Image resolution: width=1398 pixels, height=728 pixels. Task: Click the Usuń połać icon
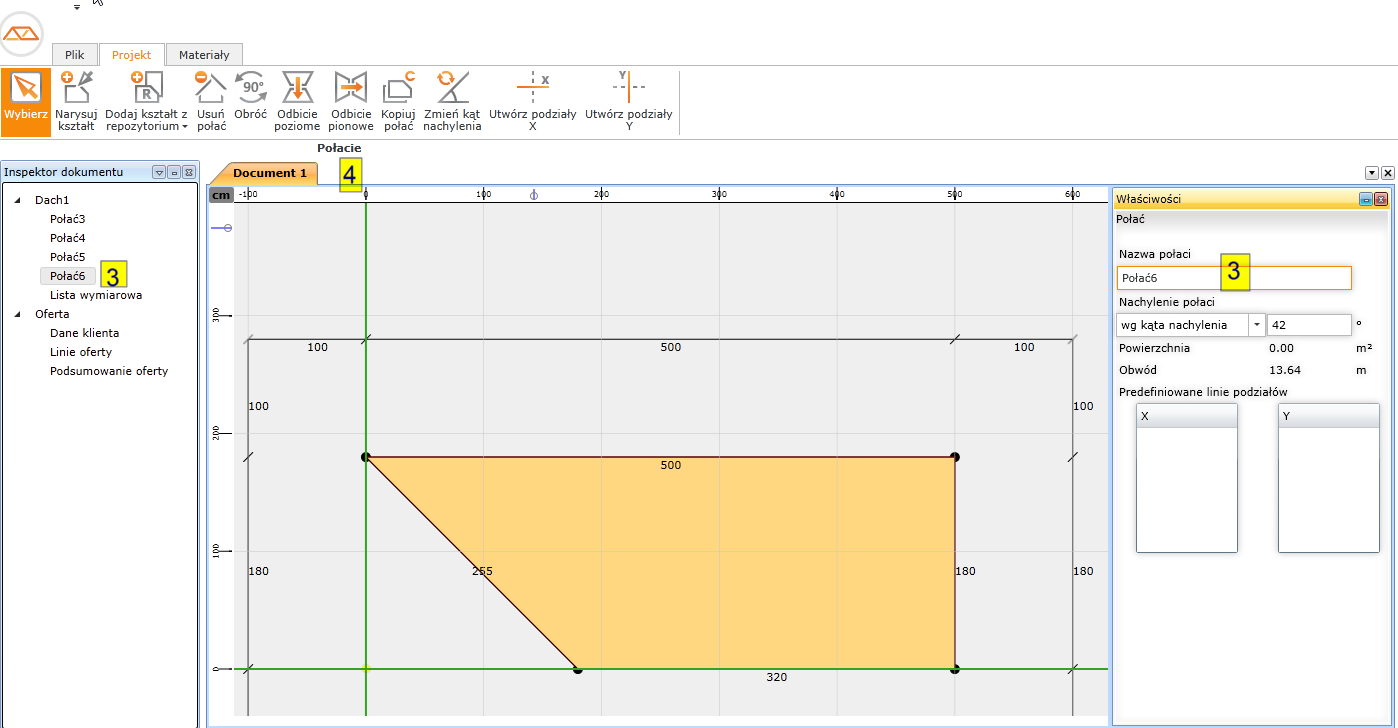pyautogui.click(x=211, y=101)
